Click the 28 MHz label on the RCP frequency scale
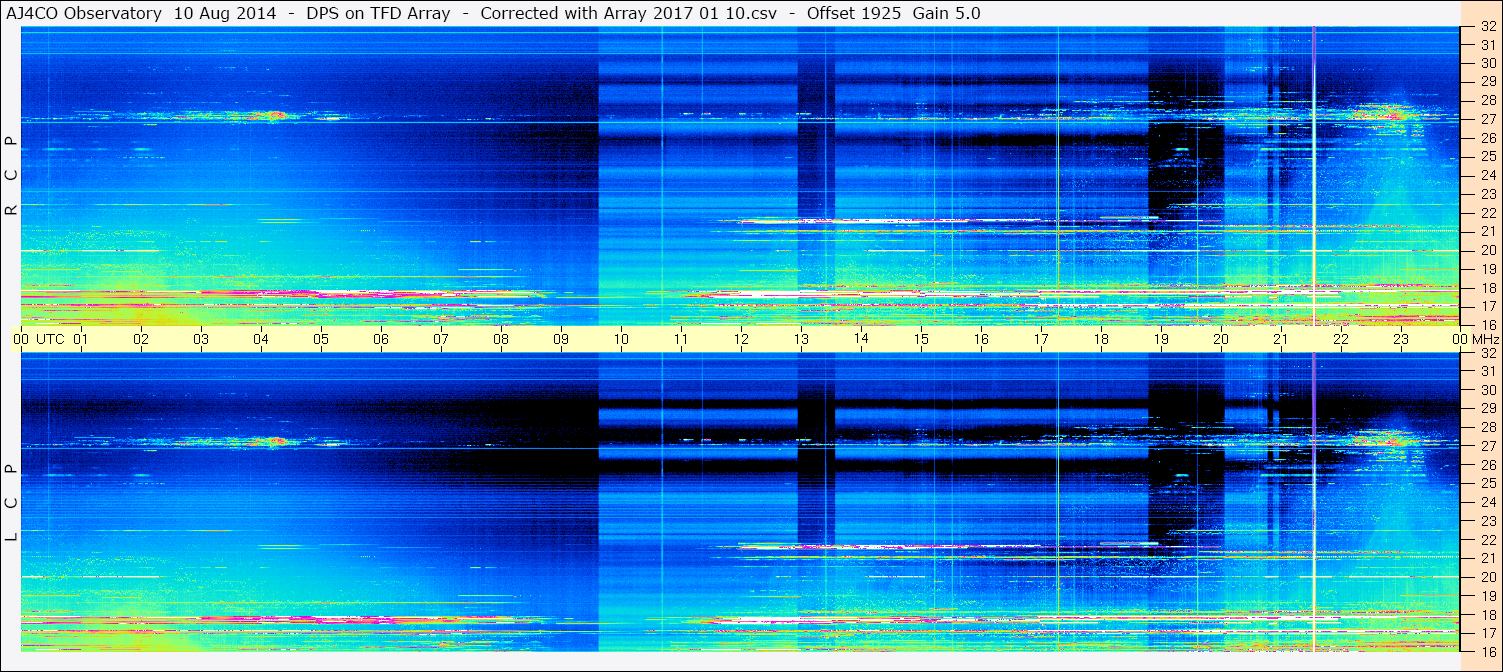Viewport: 1503px width, 672px height. click(1487, 100)
